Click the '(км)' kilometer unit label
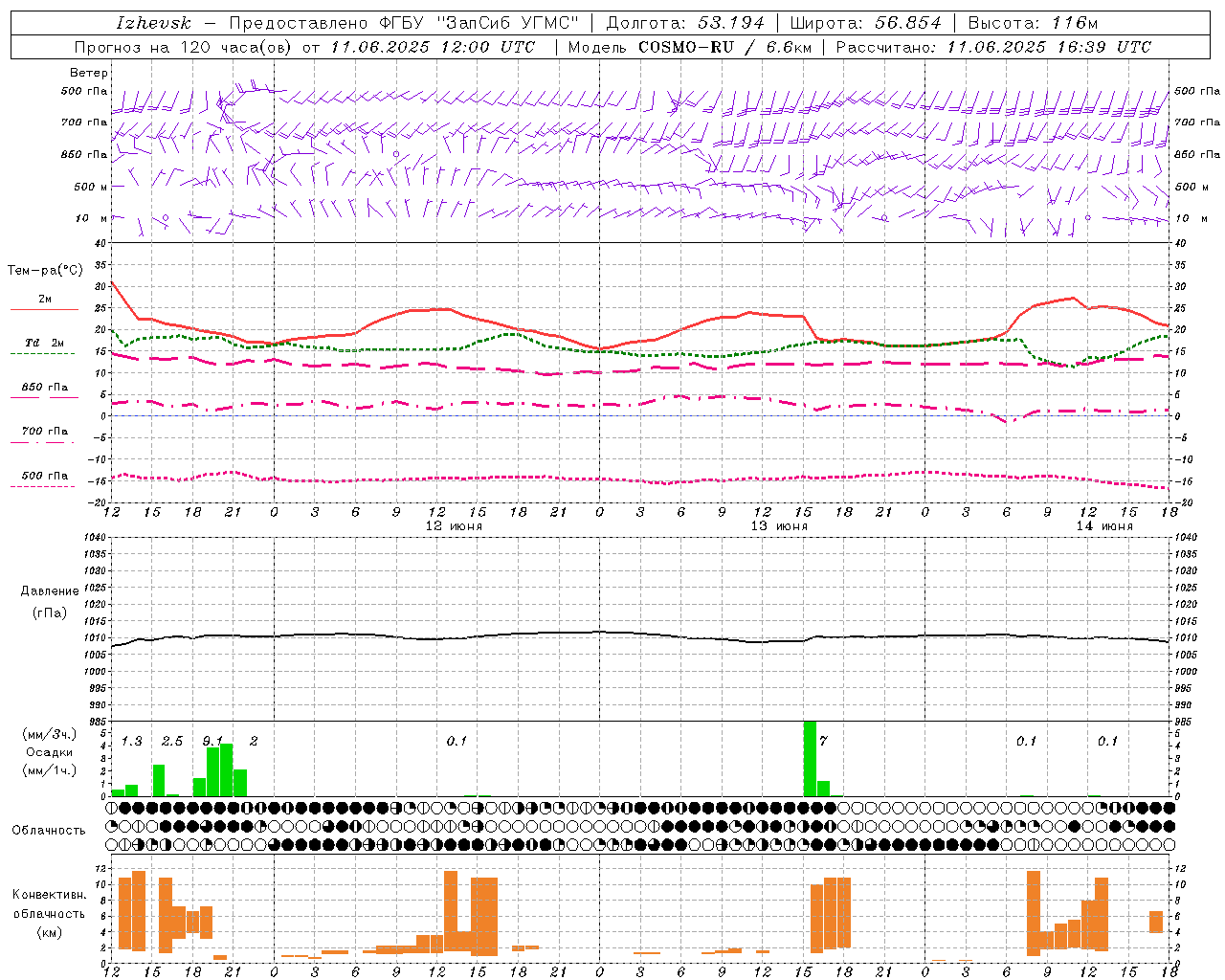The image size is (1225, 980). click(49, 932)
